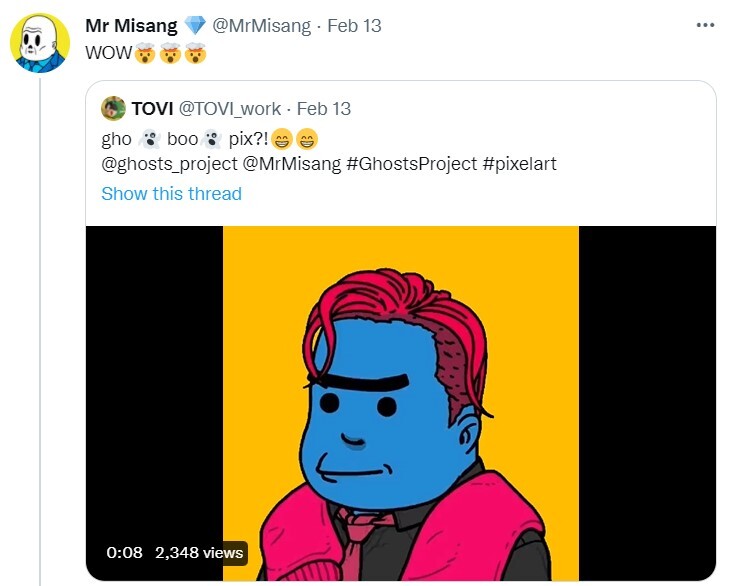Open the three-dot more options menu

705,26
